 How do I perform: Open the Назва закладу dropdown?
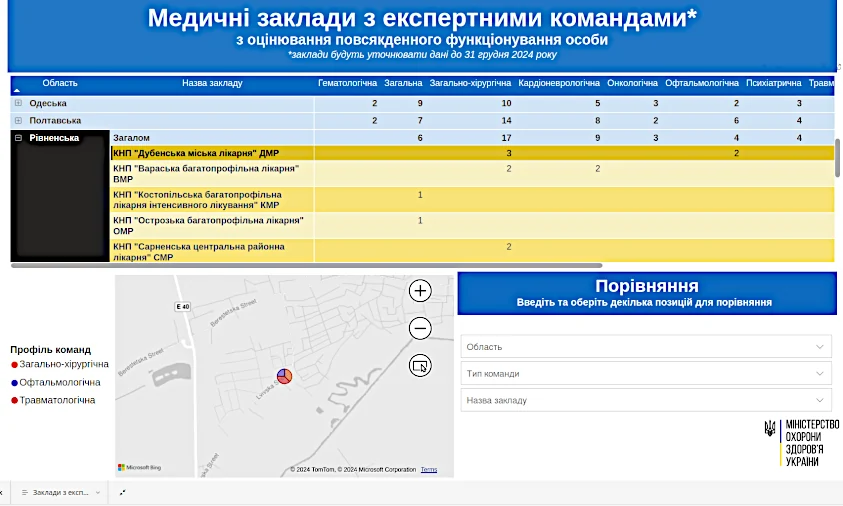point(646,400)
